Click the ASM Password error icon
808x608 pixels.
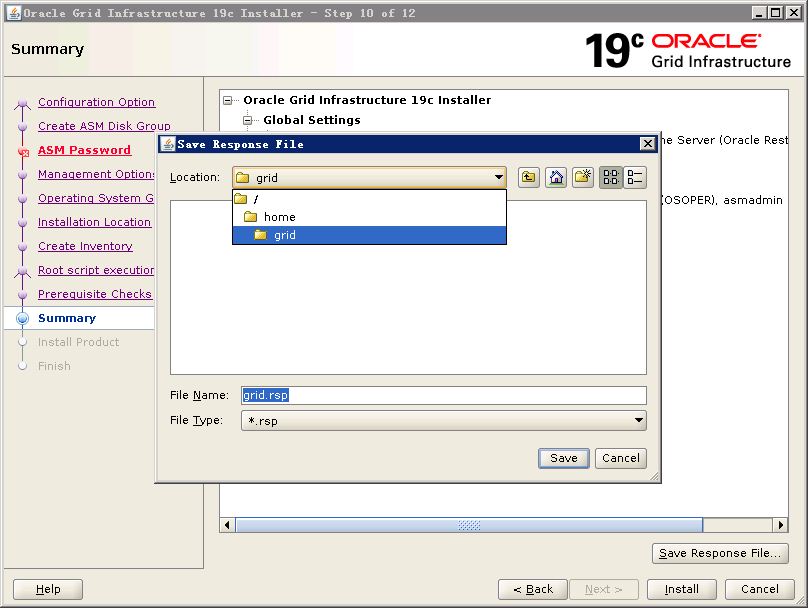[x=23, y=151]
